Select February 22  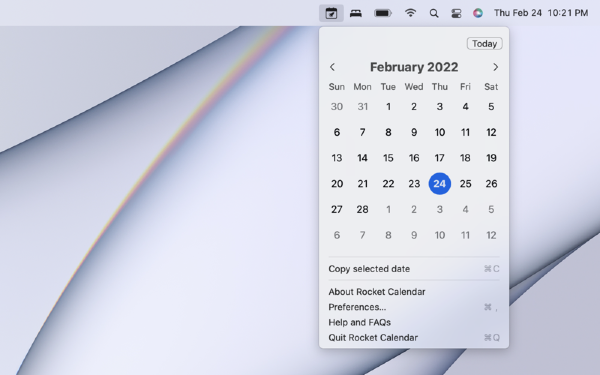pos(388,184)
